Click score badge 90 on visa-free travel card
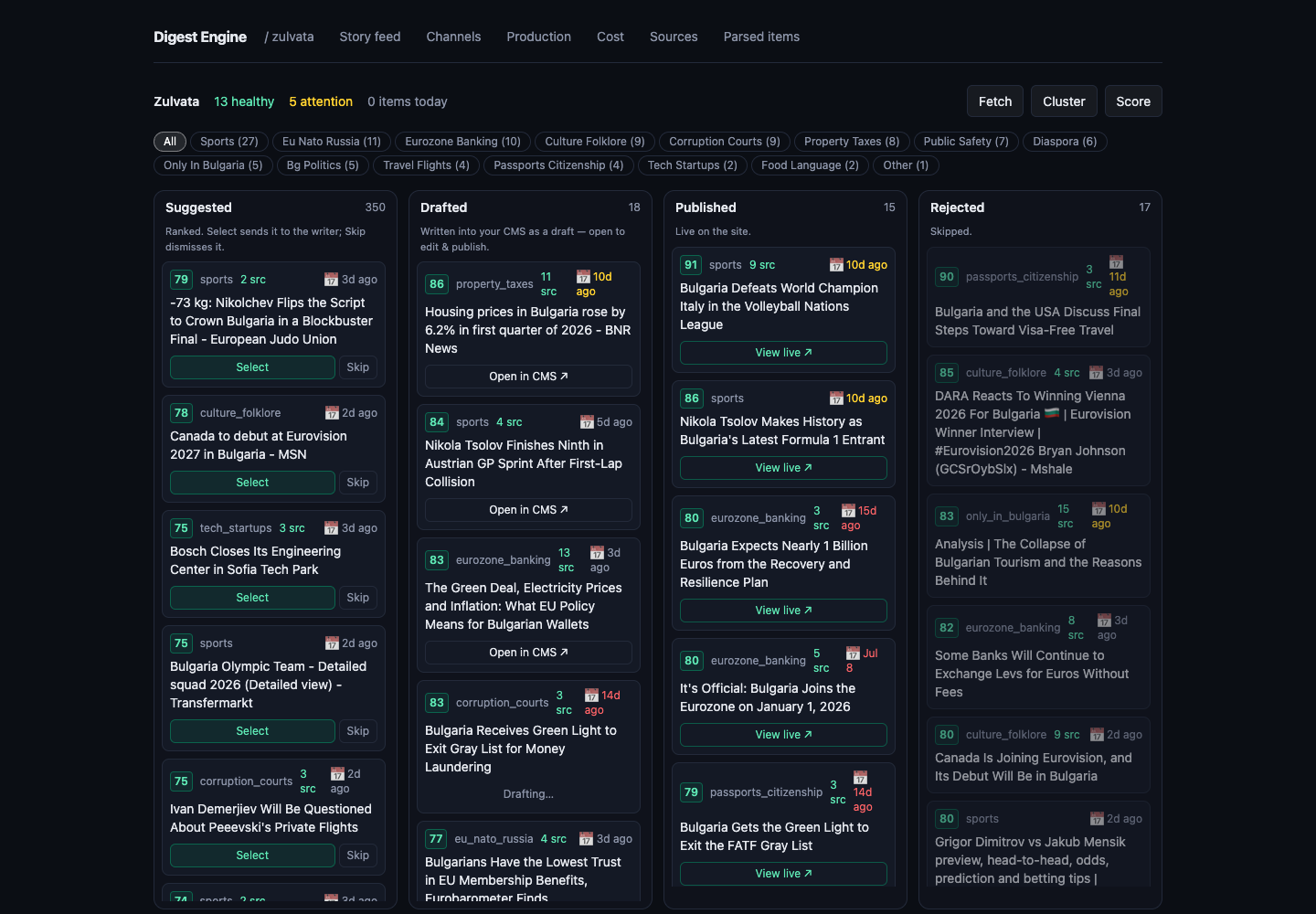1316x914 pixels. coord(947,277)
